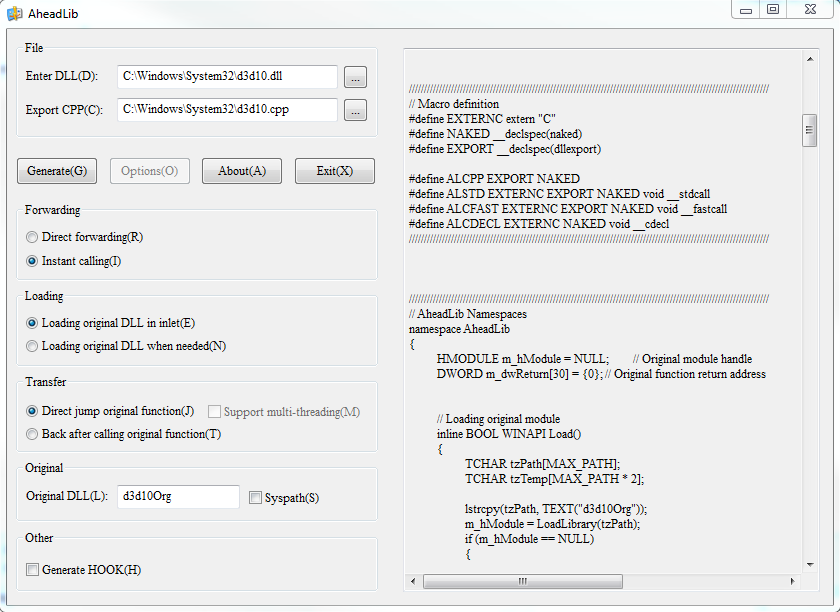The image size is (840, 612).
Task: Click the 'inline BOOL WINAPI Load()' line
Action: pos(509,434)
